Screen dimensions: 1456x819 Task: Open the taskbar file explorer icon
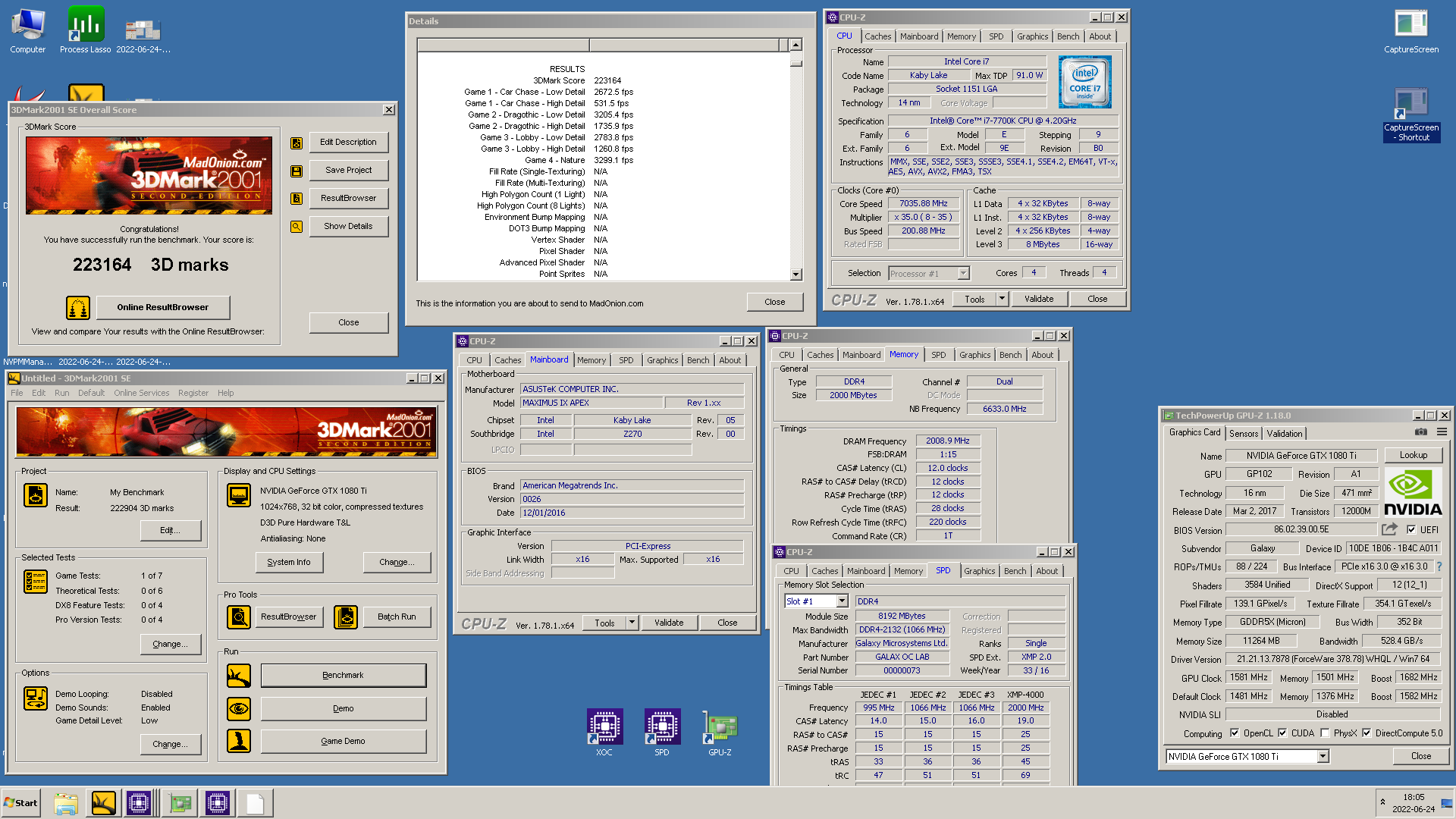coord(65,803)
